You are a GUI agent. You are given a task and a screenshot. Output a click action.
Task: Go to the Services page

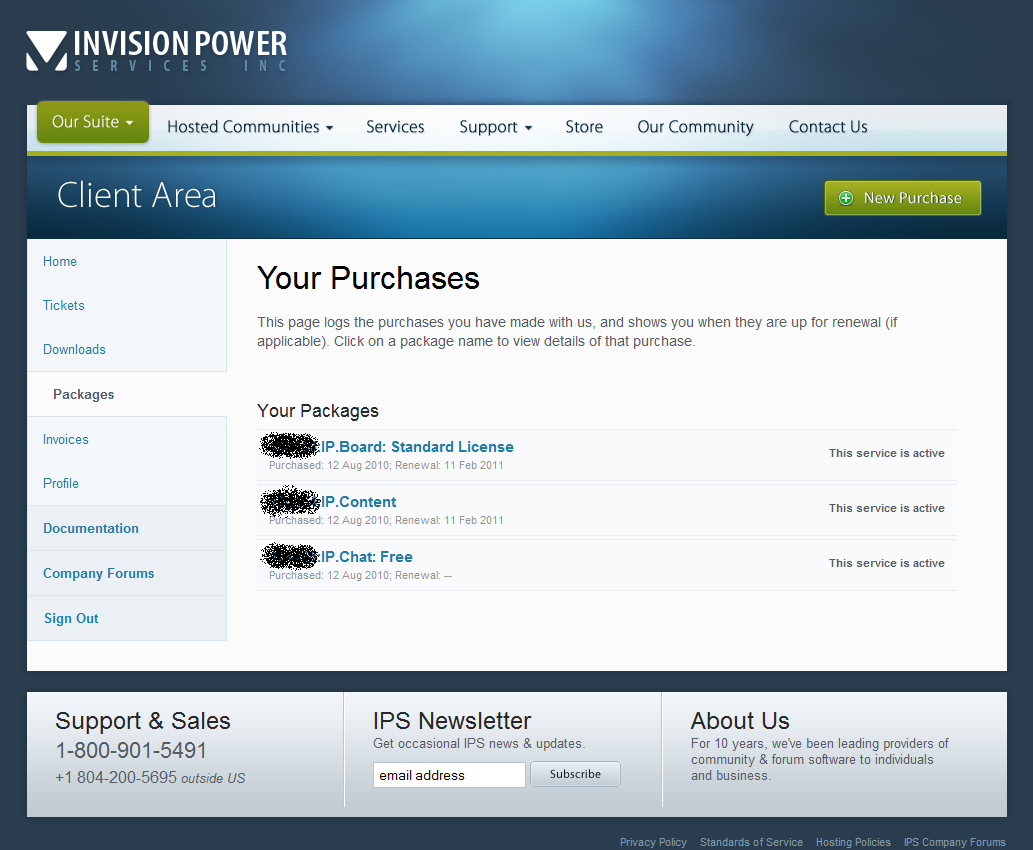pyautogui.click(x=395, y=127)
